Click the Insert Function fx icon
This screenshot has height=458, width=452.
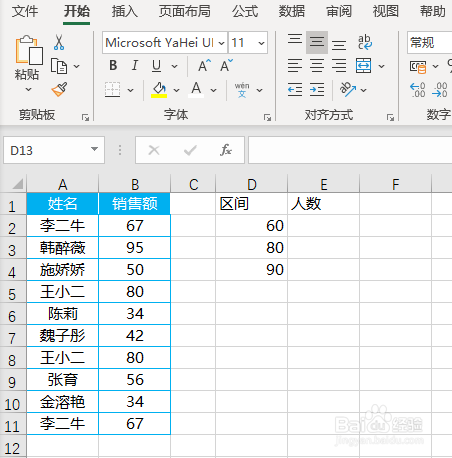(226, 150)
